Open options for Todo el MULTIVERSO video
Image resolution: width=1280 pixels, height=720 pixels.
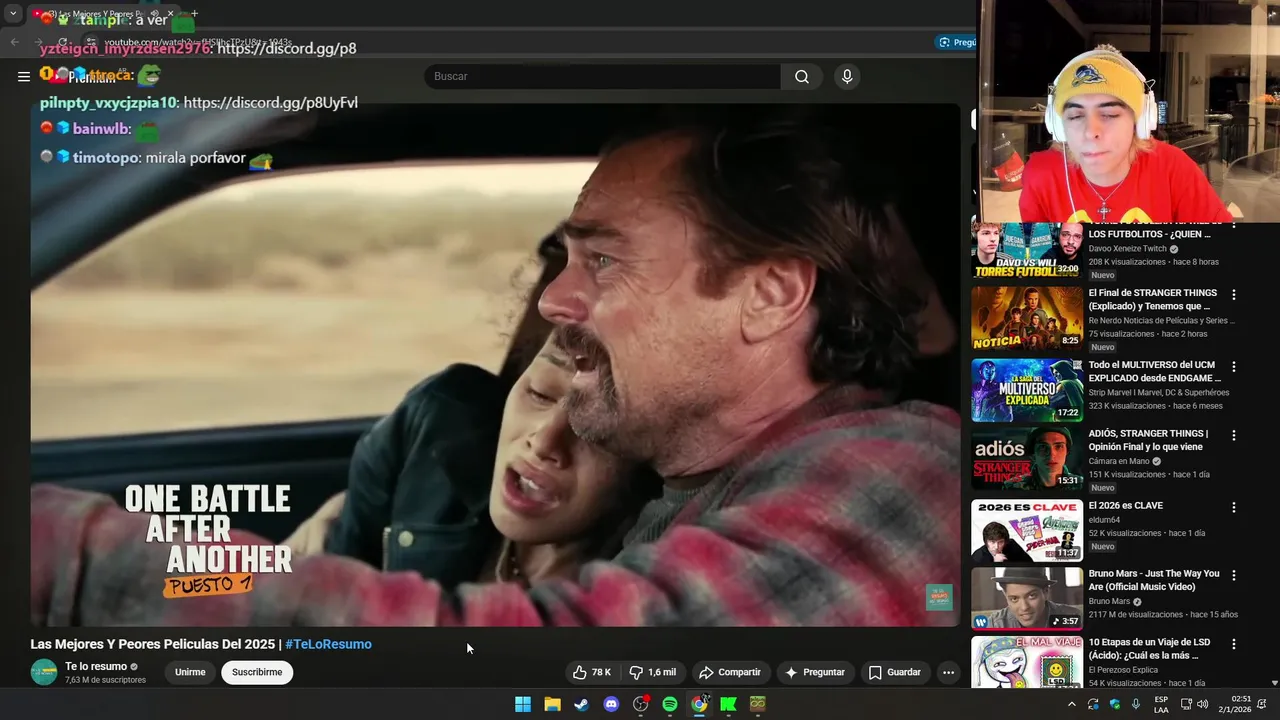coord(1233,367)
